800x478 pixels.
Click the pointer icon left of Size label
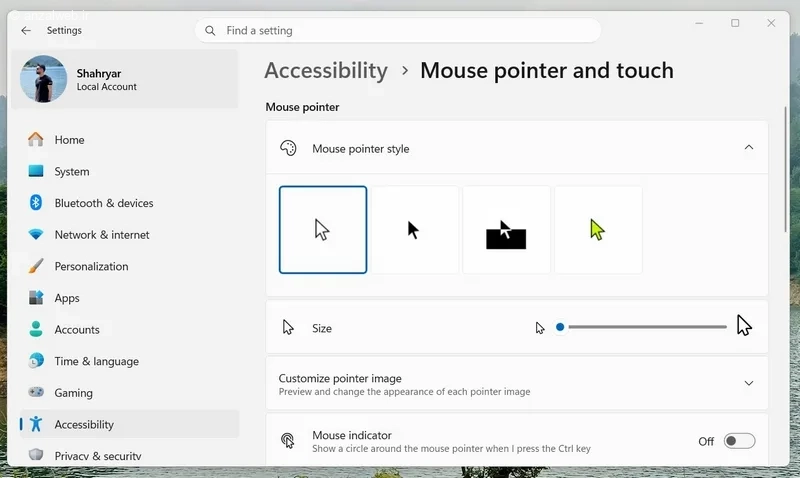click(x=288, y=328)
